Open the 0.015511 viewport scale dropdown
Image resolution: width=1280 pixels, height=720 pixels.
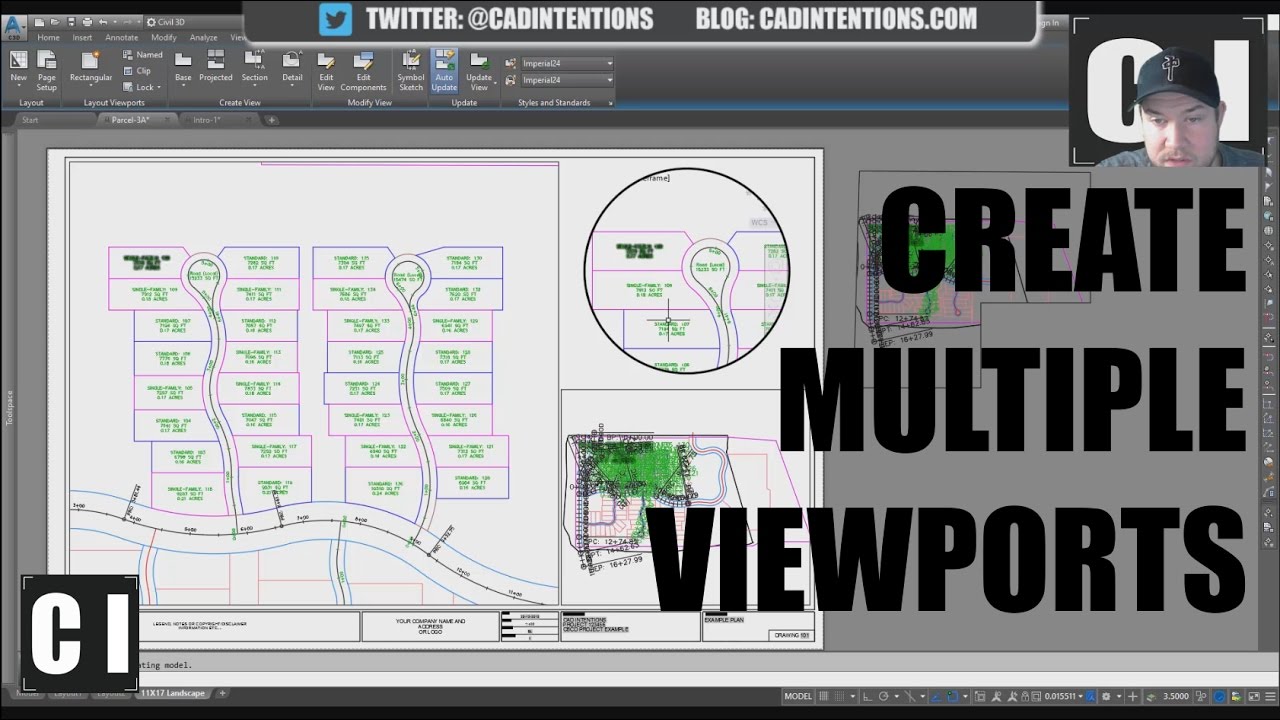[x=1063, y=697]
